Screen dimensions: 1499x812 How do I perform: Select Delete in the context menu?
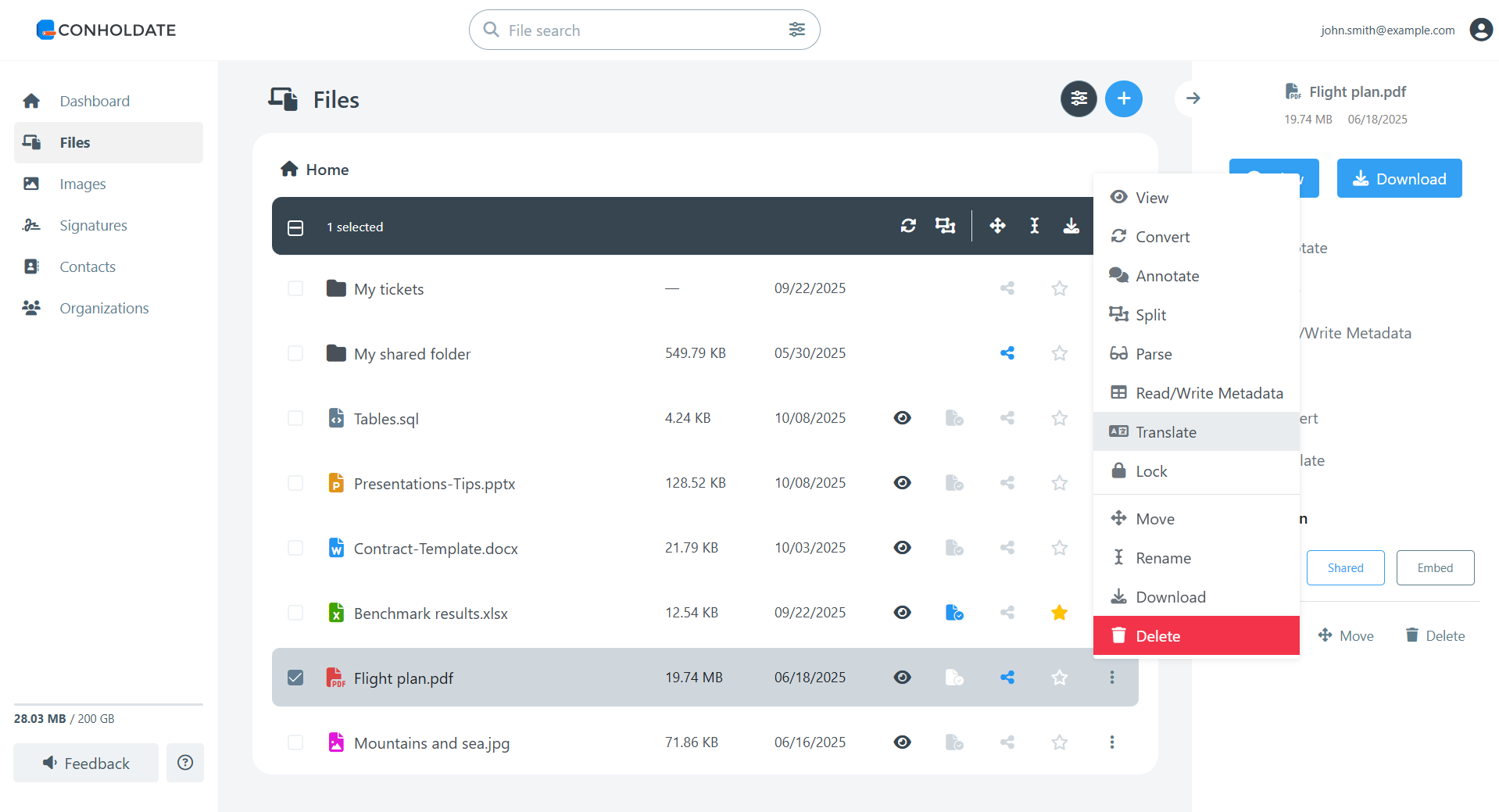click(1157, 636)
